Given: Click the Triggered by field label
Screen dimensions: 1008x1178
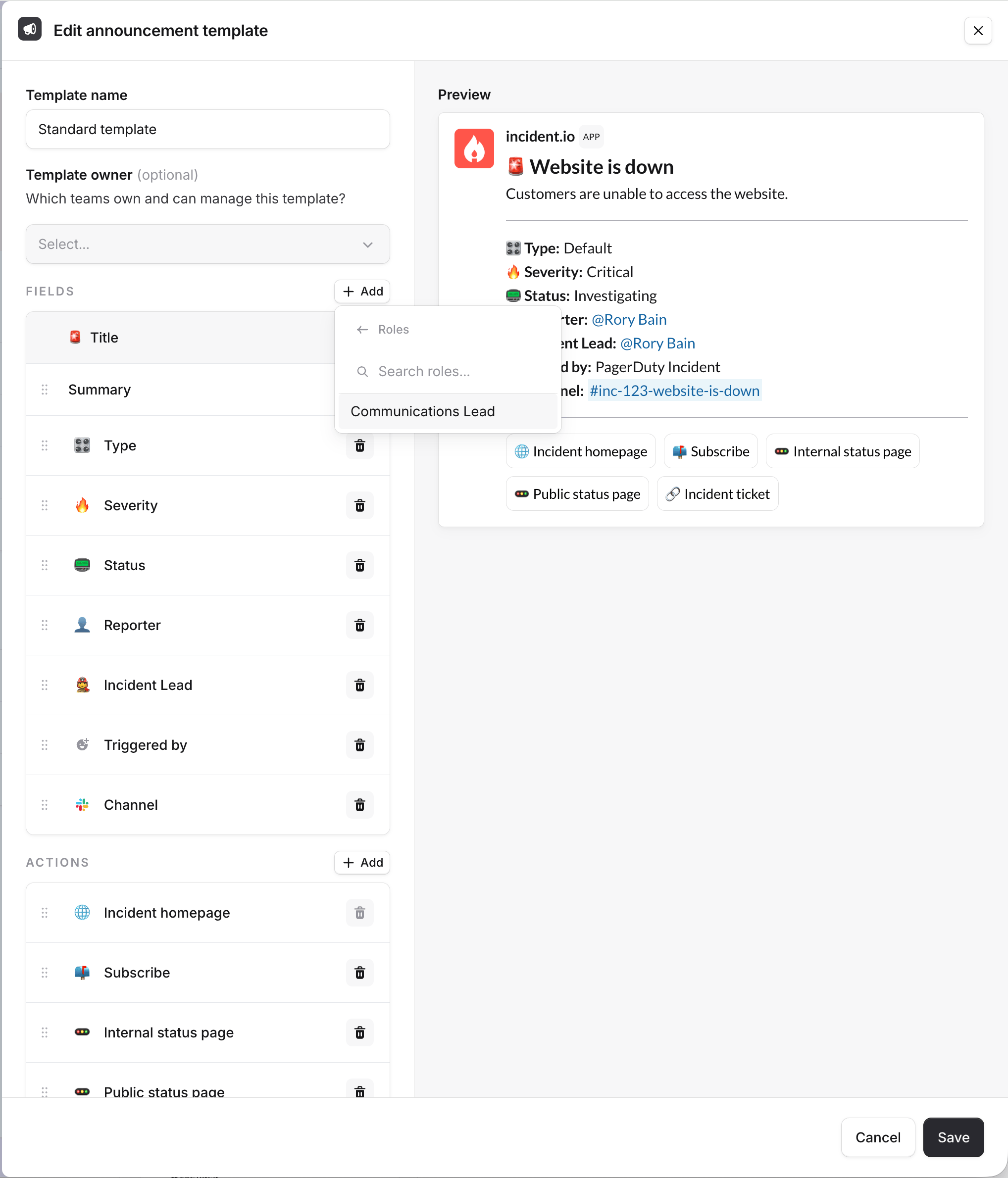Looking at the screenshot, I should pyautogui.click(x=146, y=745).
